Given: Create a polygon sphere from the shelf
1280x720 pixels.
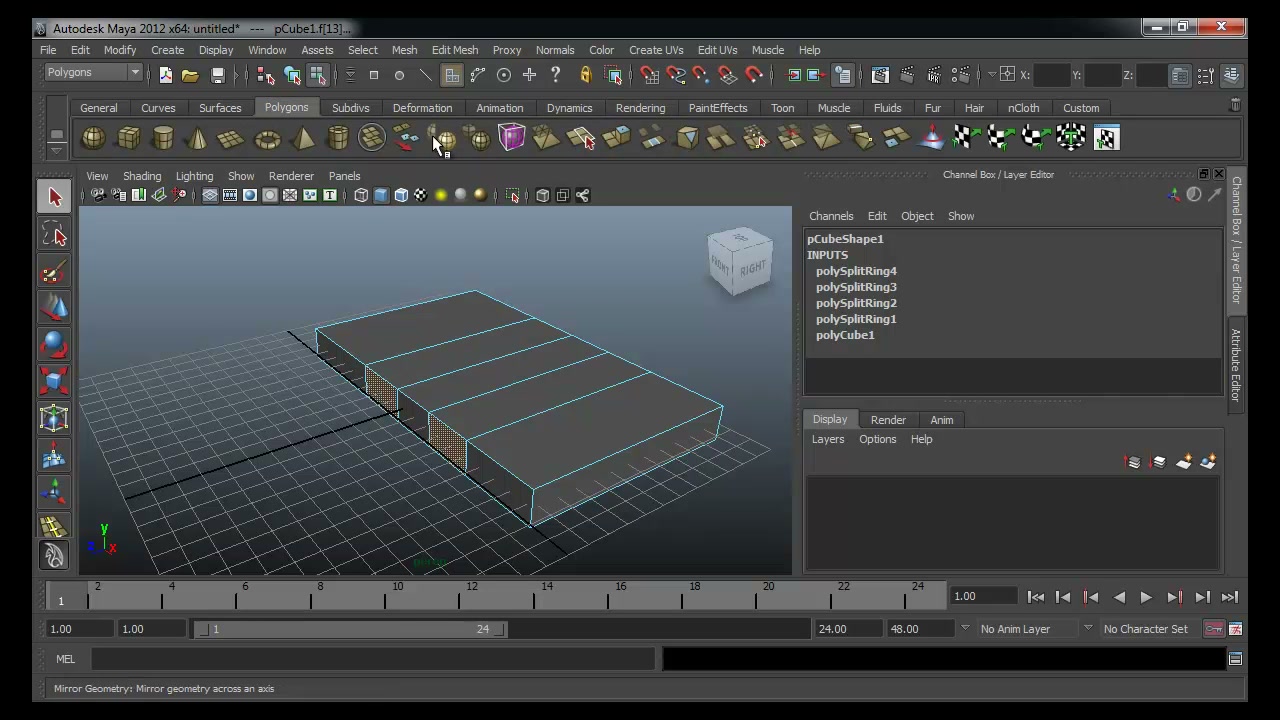Looking at the screenshot, I should point(93,138).
